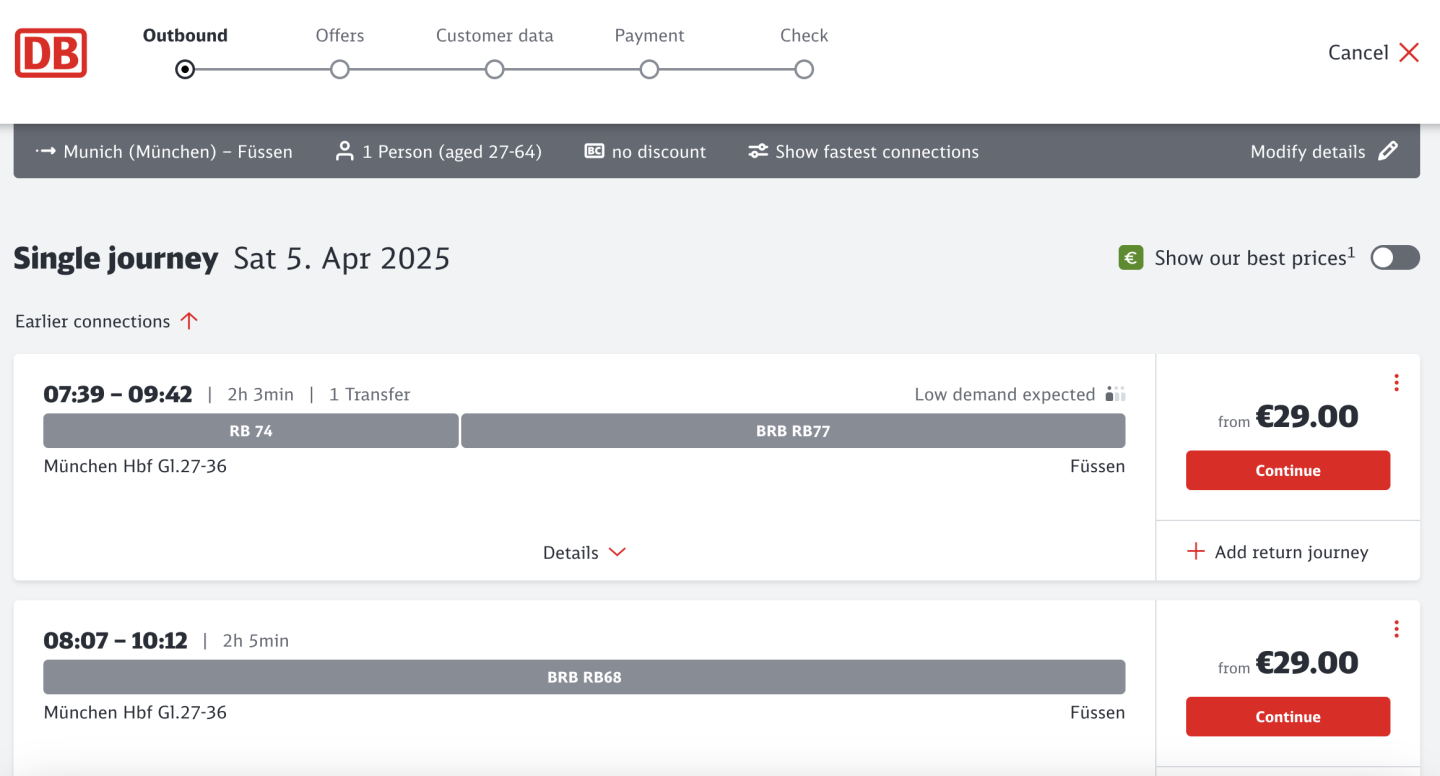Click the occupancy icon beside Low demand expected

point(1116,394)
